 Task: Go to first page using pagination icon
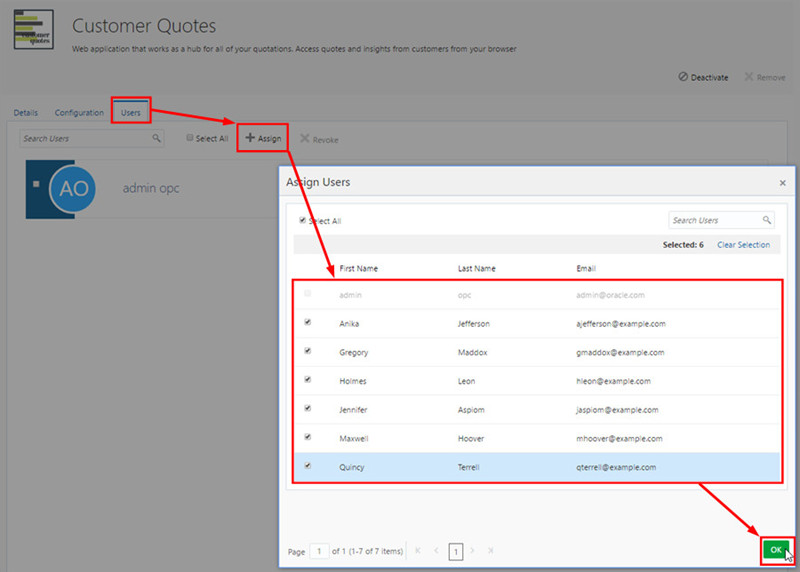(x=418, y=551)
